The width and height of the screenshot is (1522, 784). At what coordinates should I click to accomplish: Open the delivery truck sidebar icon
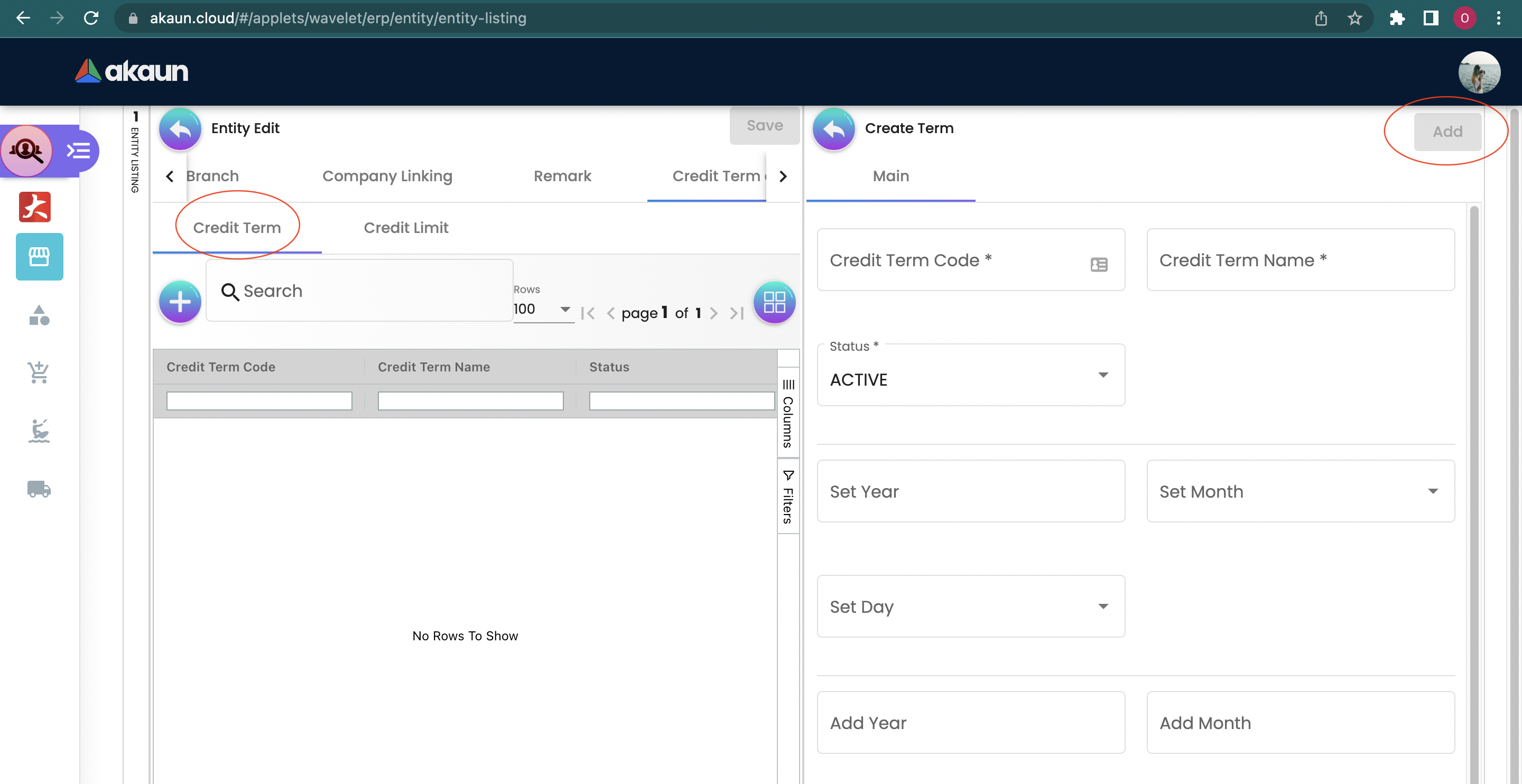tap(39, 489)
